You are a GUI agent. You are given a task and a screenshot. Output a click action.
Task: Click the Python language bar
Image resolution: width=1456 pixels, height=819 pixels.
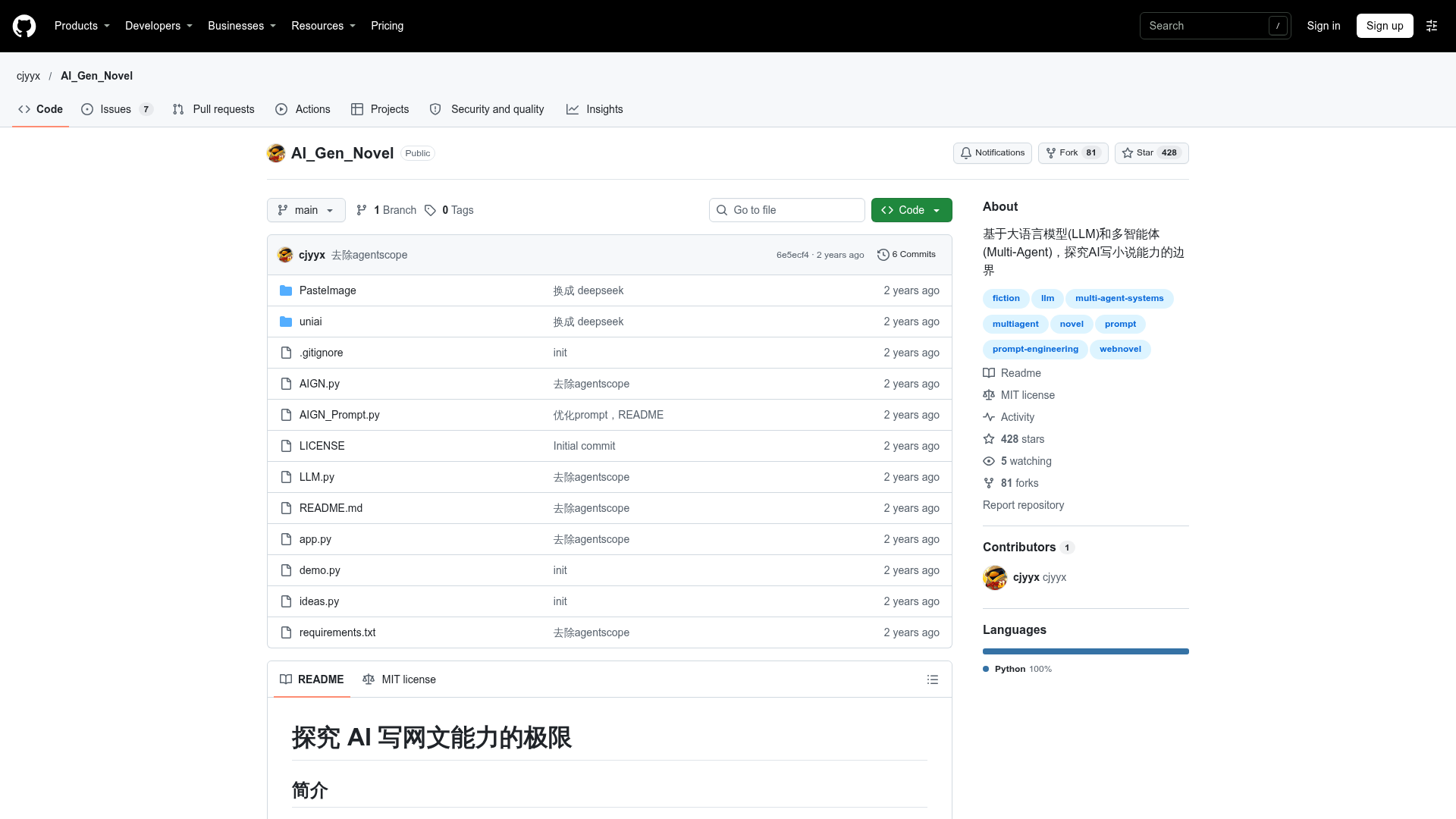click(x=1086, y=651)
